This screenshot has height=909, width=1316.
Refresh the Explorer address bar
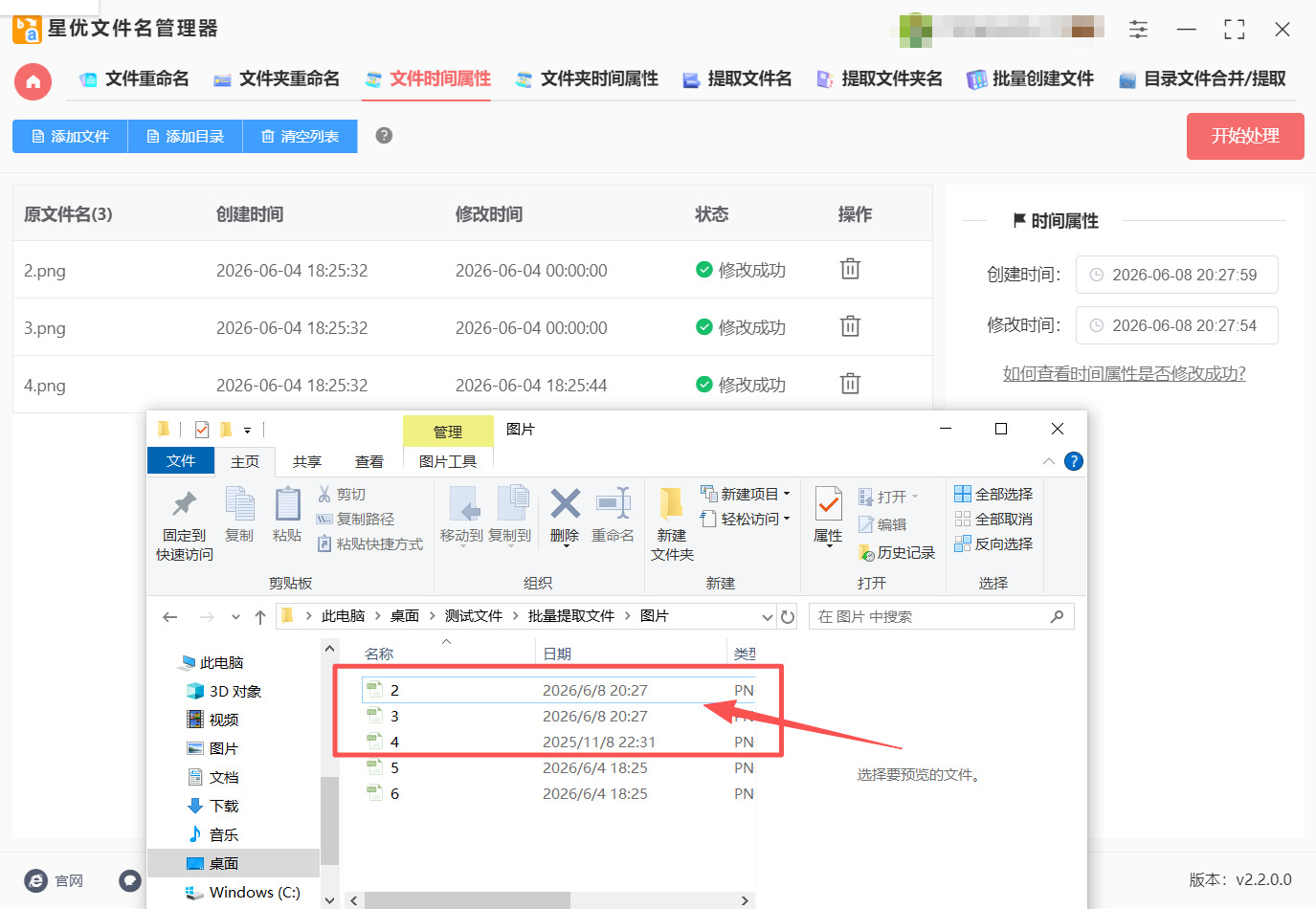788,617
